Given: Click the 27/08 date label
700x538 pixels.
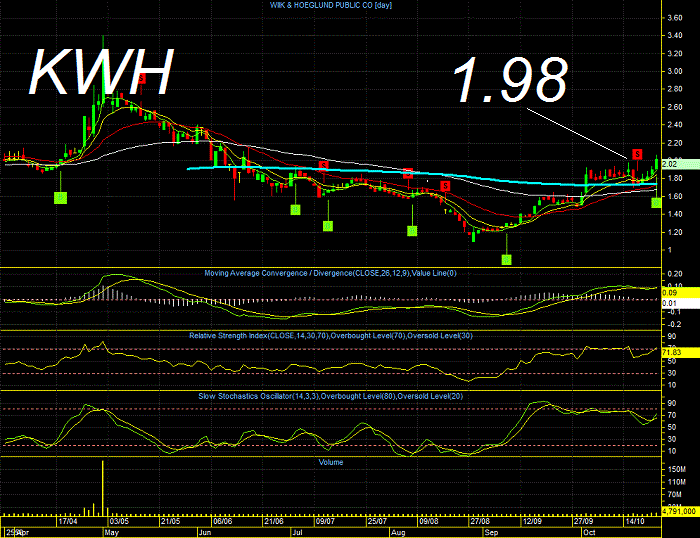Looking at the screenshot, I should [x=480, y=521].
